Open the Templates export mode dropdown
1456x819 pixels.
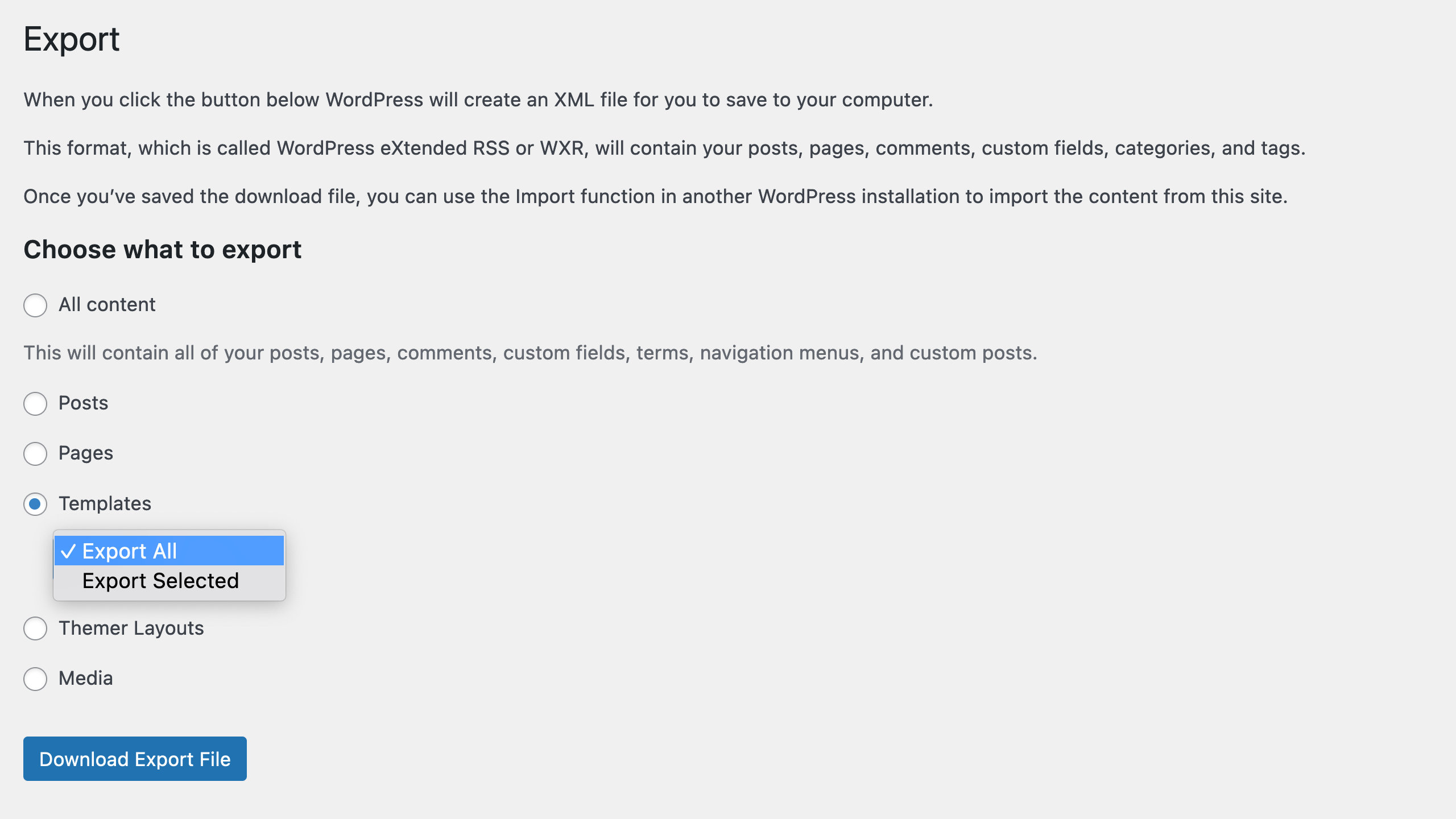point(169,550)
